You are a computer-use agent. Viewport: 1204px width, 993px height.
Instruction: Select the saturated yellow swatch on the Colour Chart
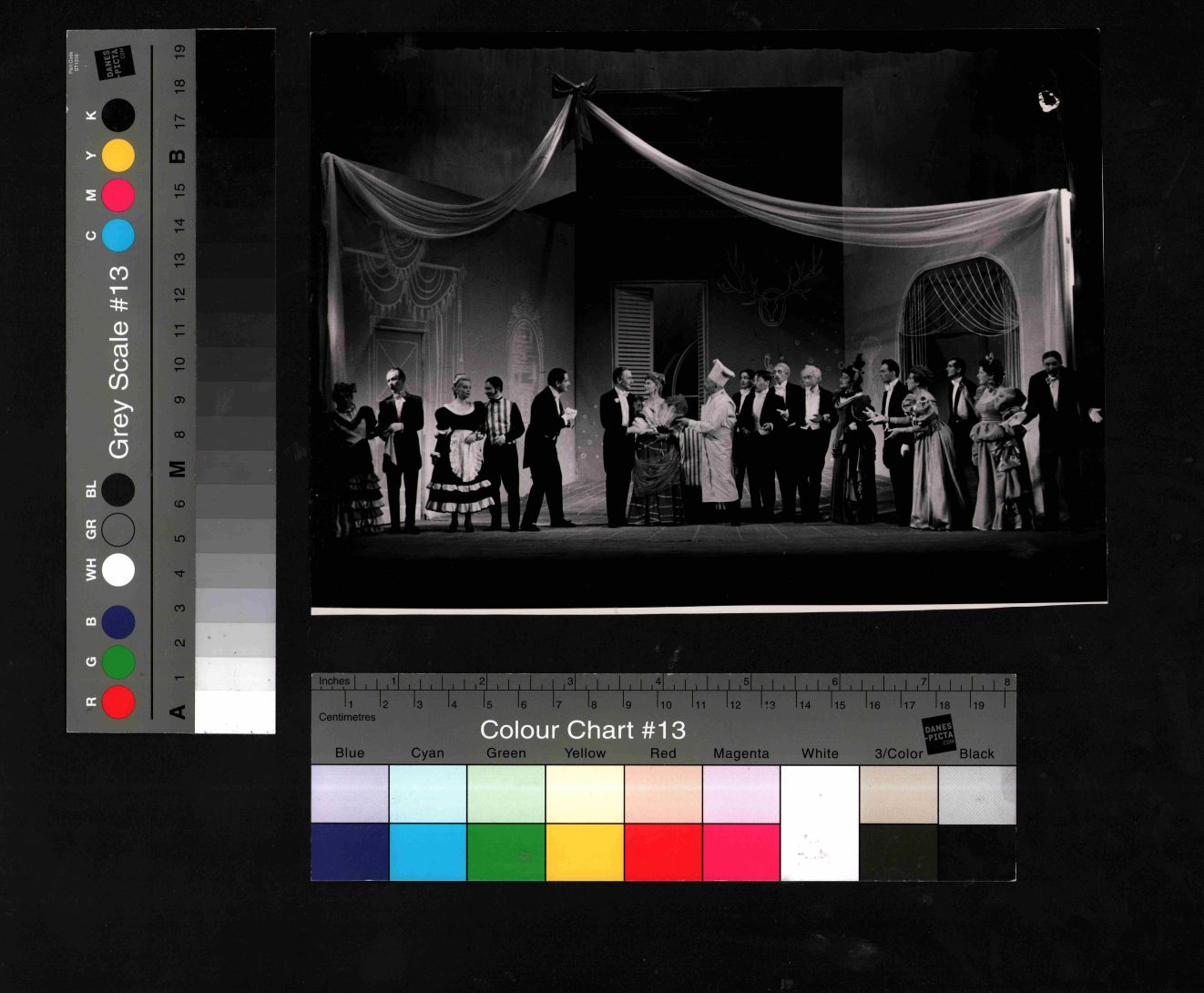coord(585,852)
